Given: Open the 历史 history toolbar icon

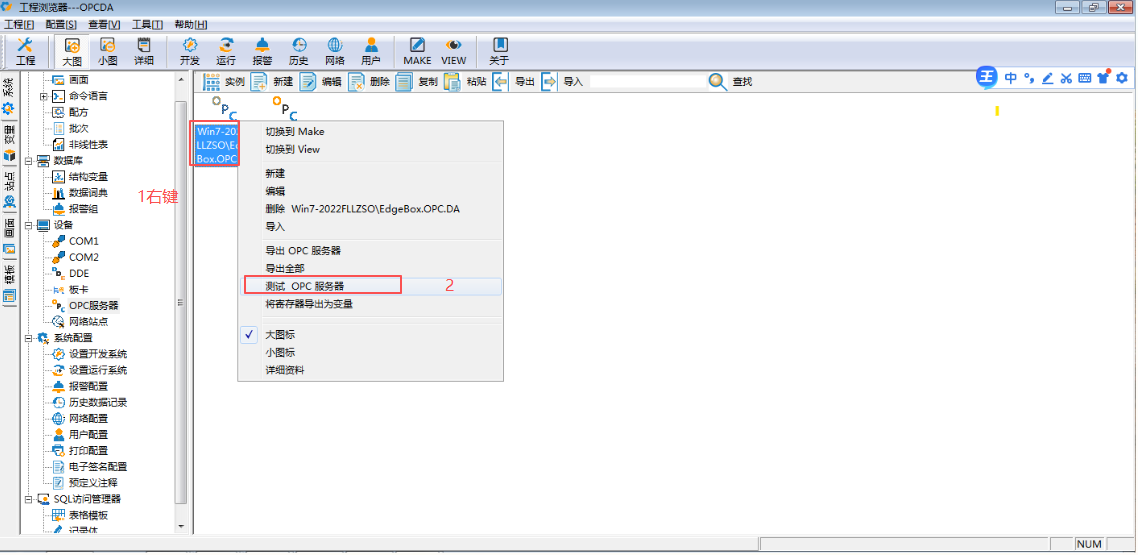Looking at the screenshot, I should [x=299, y=46].
